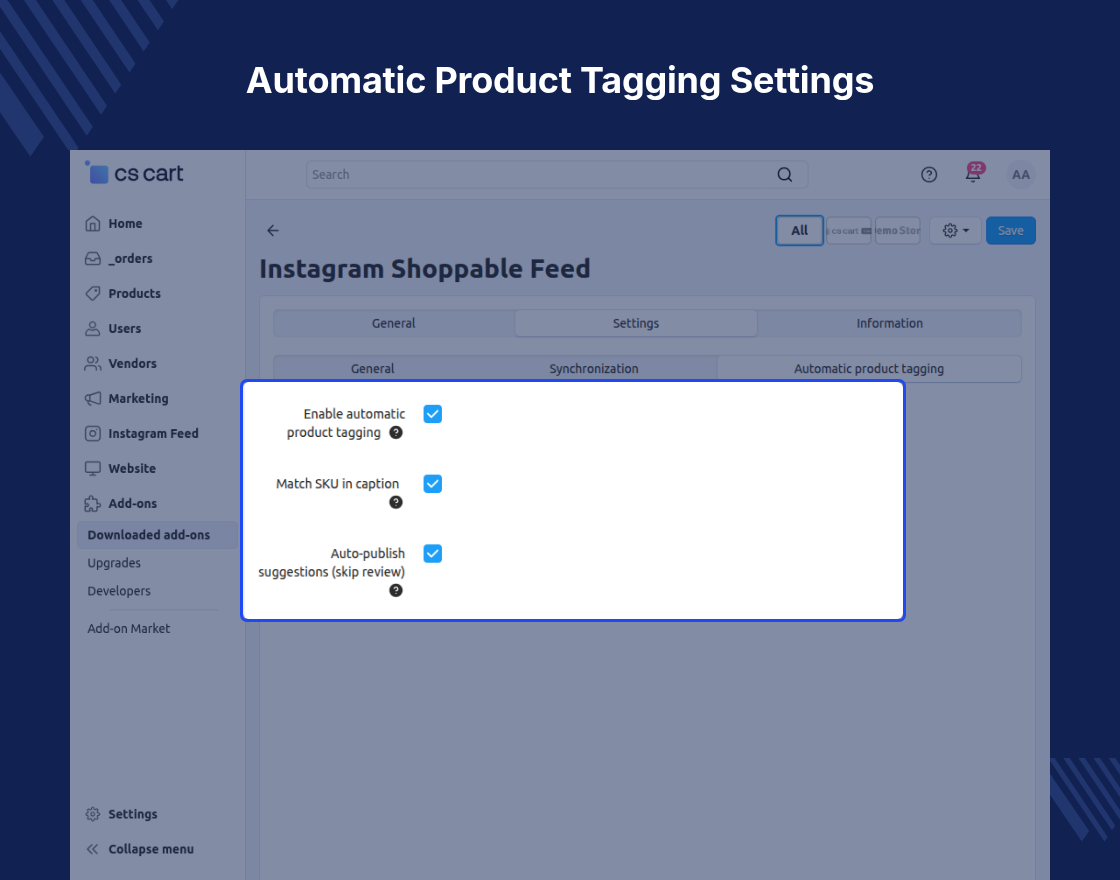
Task: Open Upgrades in sidebar
Action: [x=114, y=563]
